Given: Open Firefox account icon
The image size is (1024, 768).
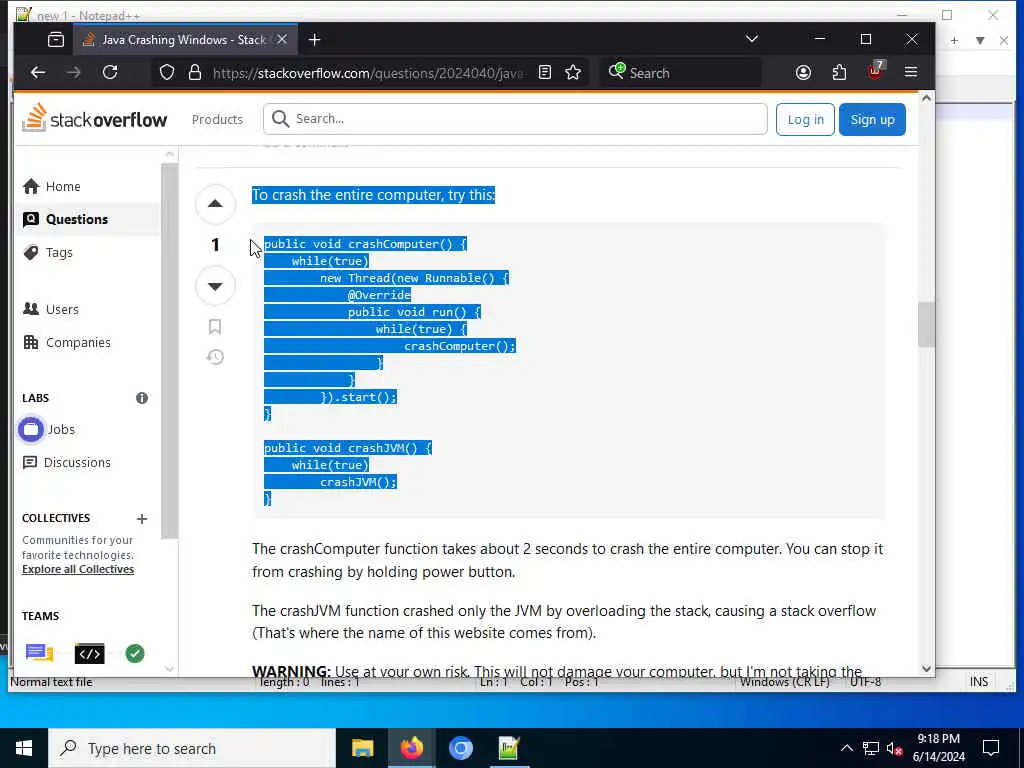Looking at the screenshot, I should [x=803, y=72].
